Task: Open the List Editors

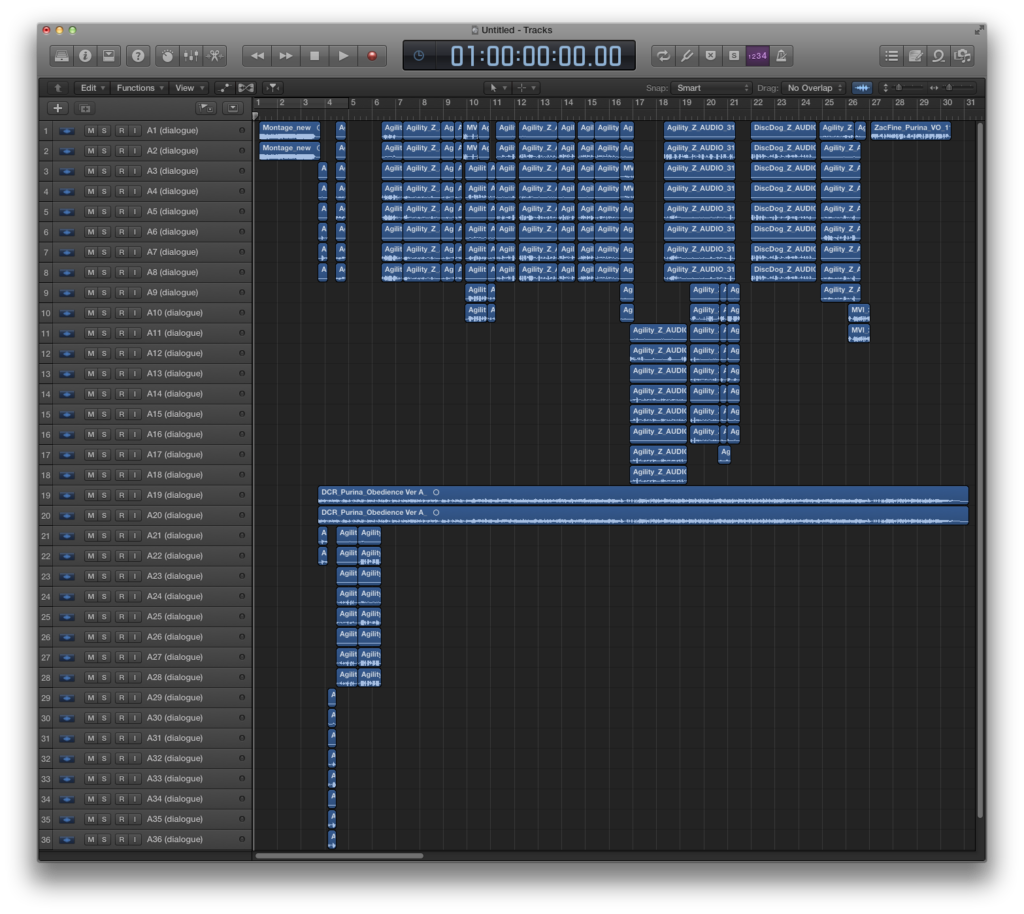Action: [x=891, y=56]
